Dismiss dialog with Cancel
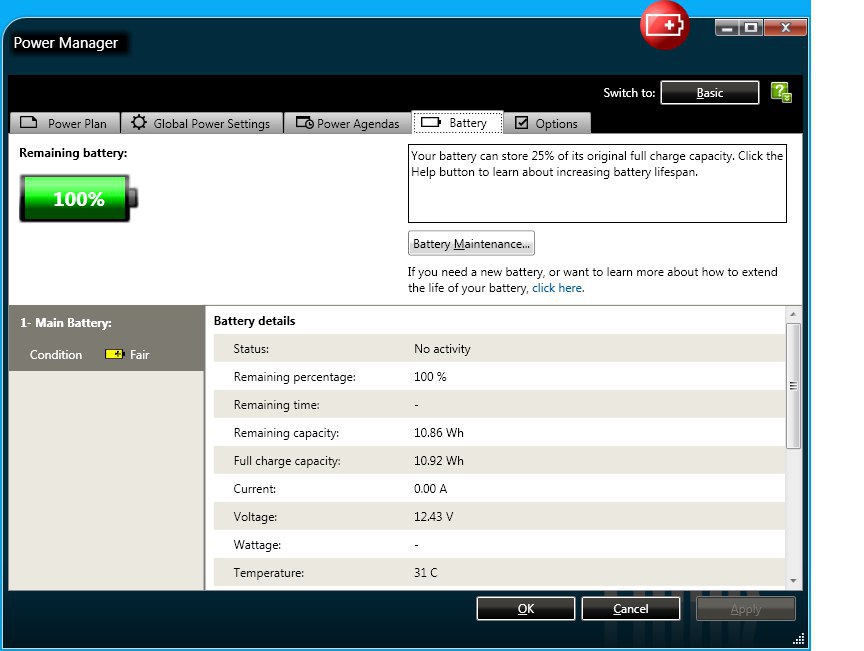 (x=630, y=609)
